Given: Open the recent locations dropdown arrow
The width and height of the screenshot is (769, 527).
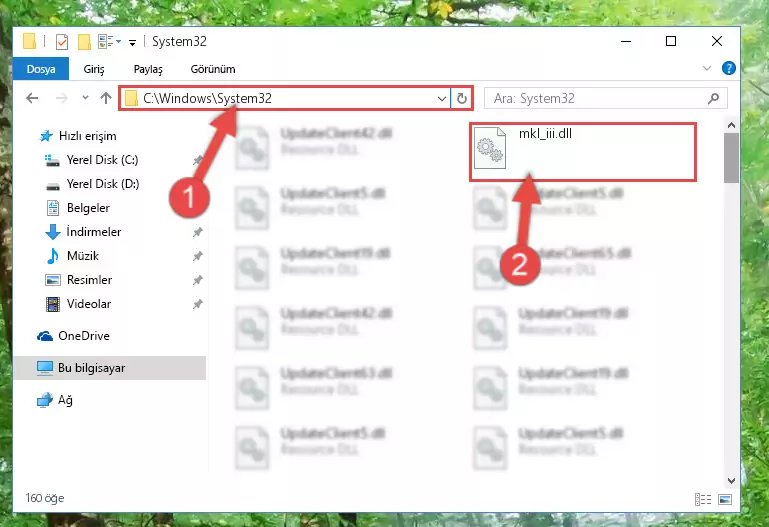Looking at the screenshot, I should [x=85, y=98].
